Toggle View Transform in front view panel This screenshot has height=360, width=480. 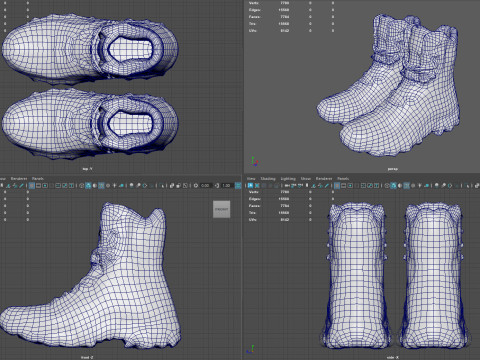238,185
